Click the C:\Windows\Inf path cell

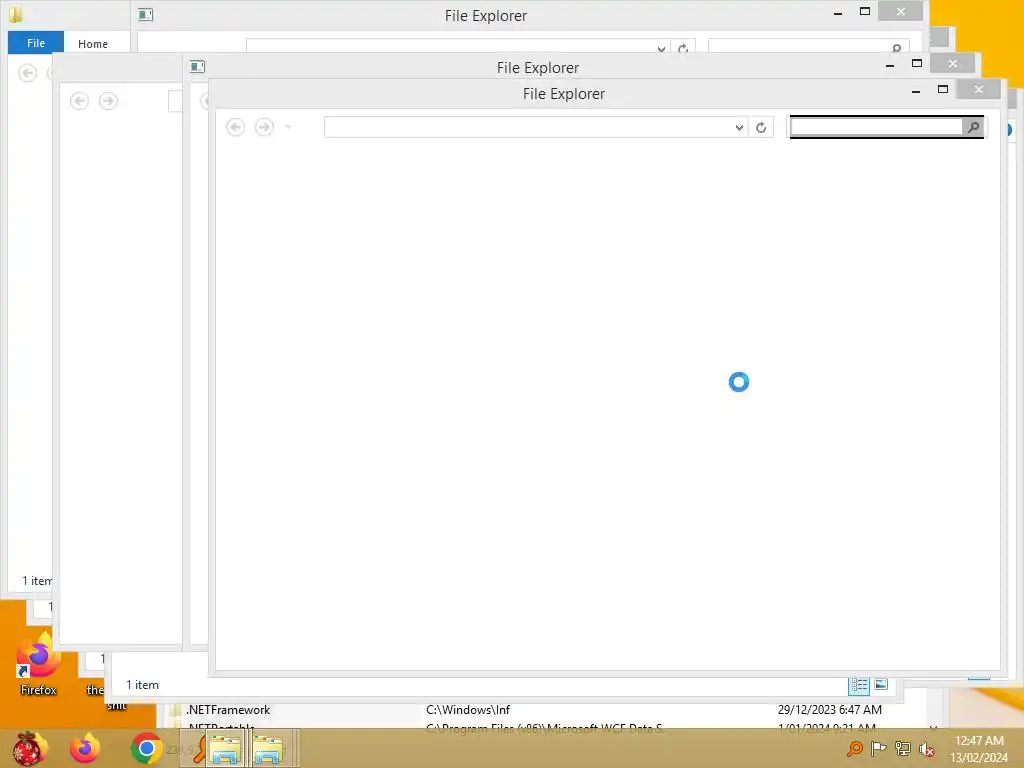click(468, 710)
